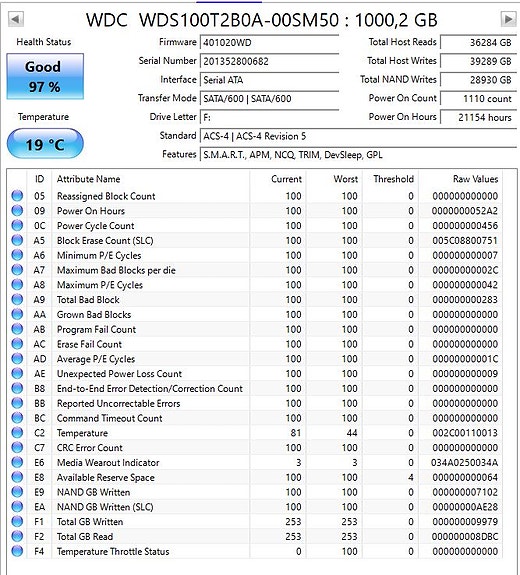Click status orb for Program Fail Count
The width and height of the screenshot is (520, 575).
(17, 329)
